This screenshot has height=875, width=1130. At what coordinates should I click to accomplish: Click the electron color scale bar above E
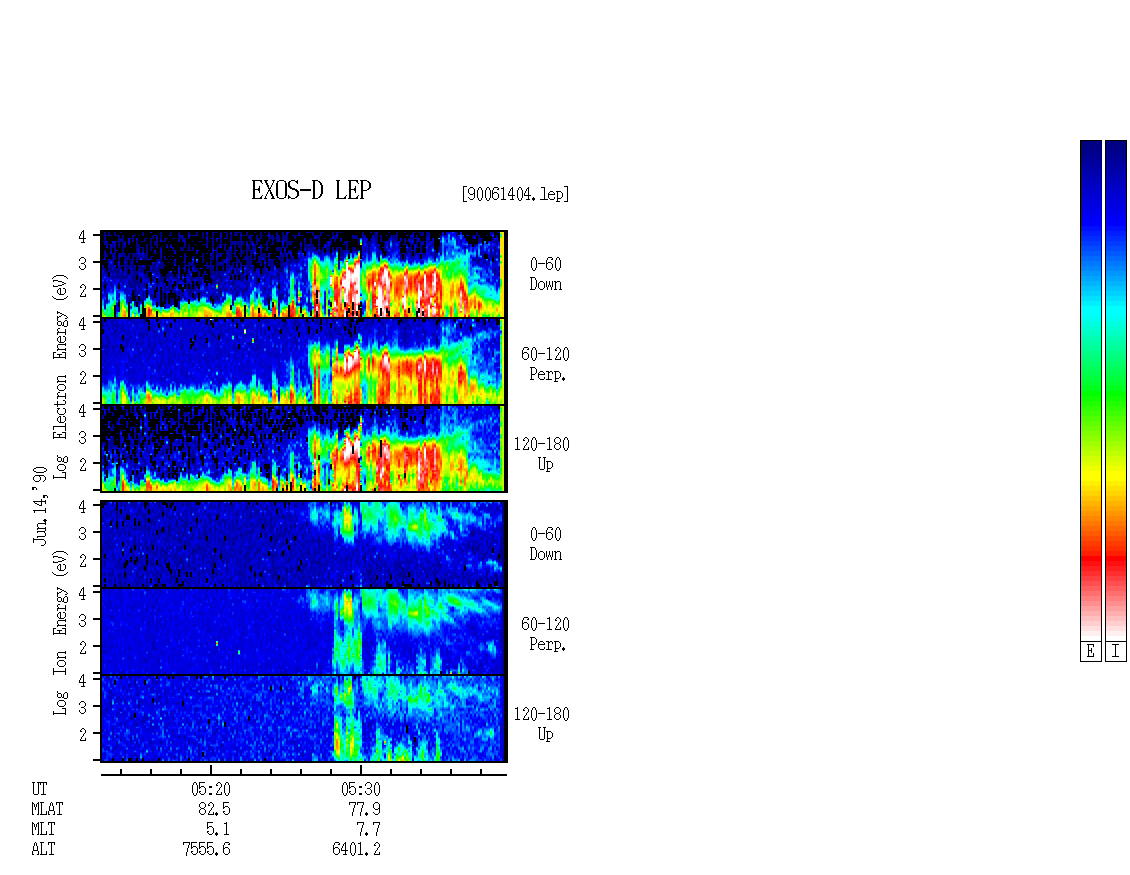1090,390
